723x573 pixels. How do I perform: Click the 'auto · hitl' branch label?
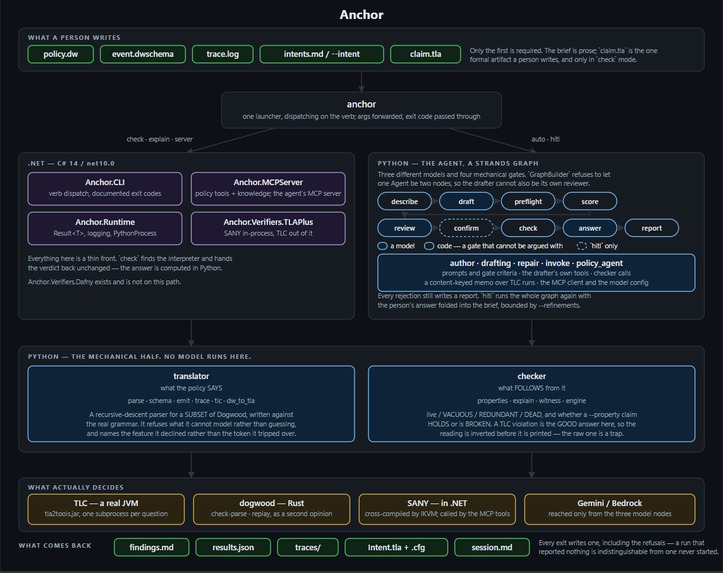[x=545, y=139]
